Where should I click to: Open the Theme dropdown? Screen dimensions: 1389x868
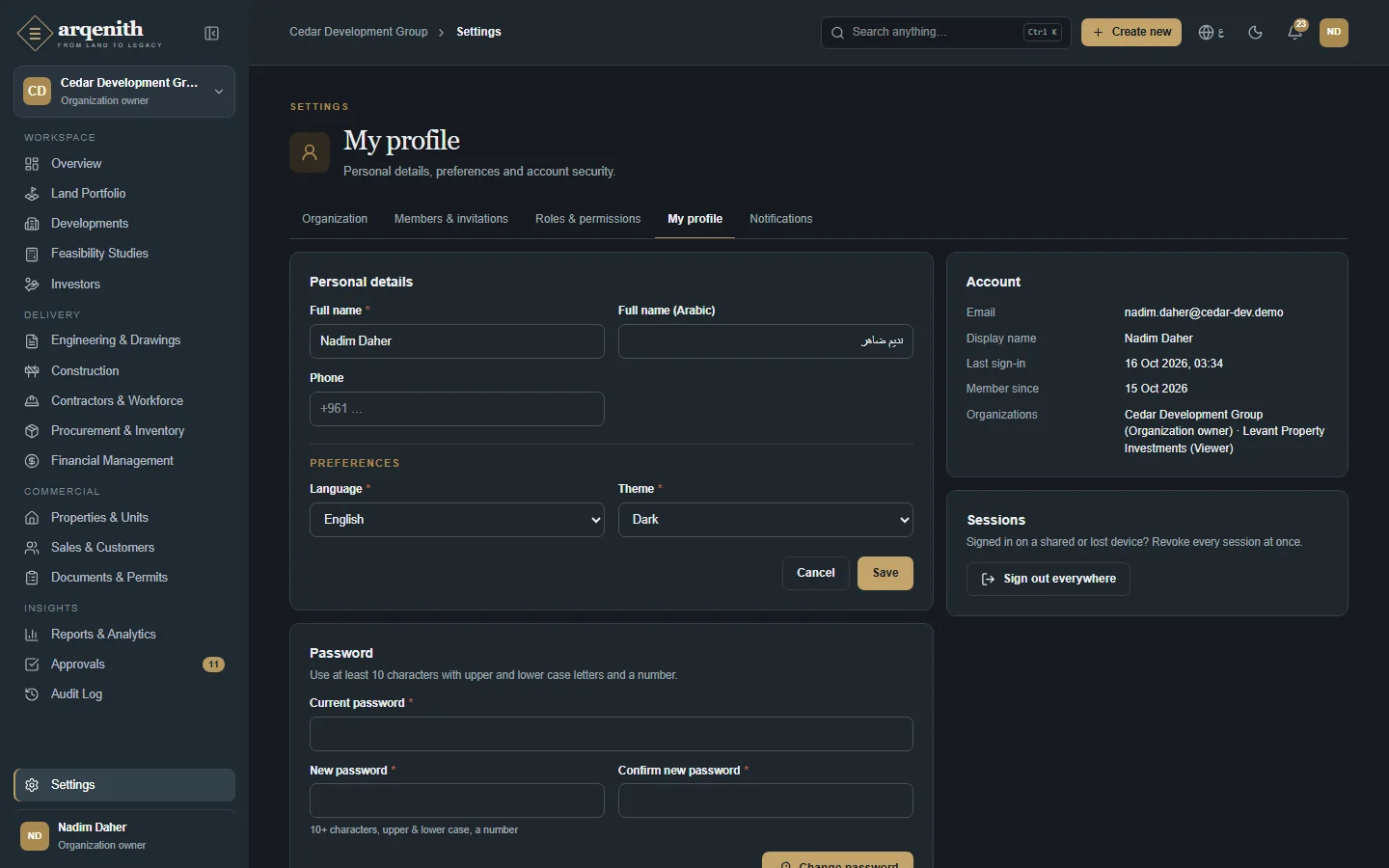[x=766, y=520]
